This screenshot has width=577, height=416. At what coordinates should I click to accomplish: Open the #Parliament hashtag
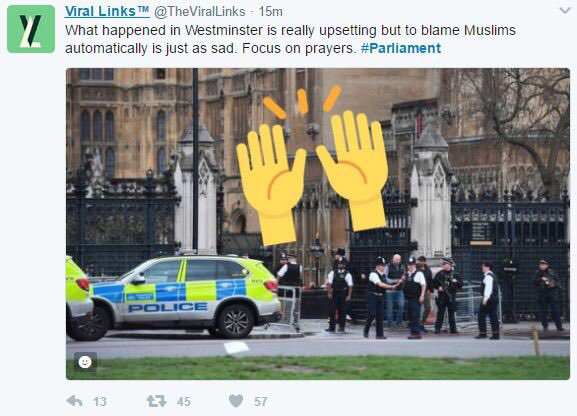tap(401, 48)
